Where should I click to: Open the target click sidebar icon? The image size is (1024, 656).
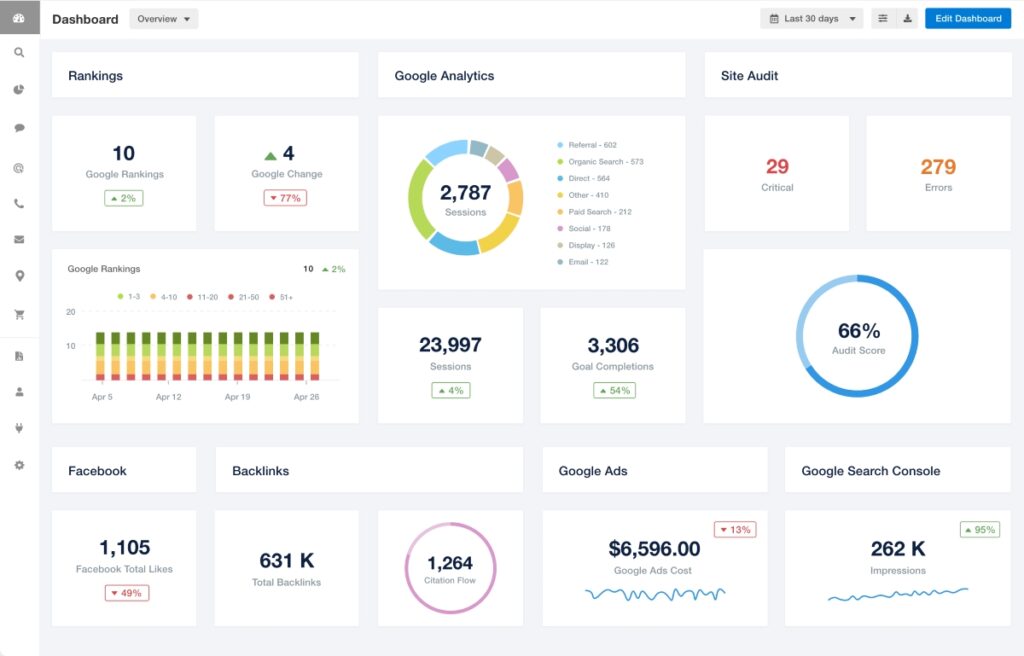[19, 168]
